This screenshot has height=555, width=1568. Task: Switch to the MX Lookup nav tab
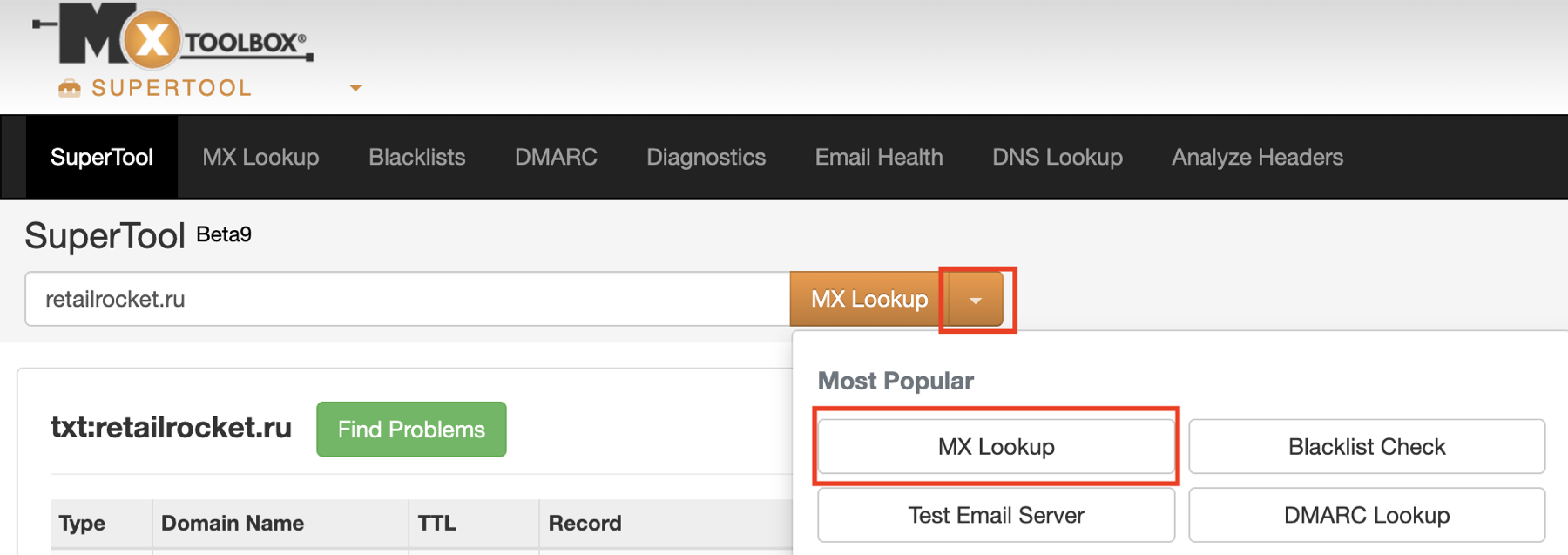(x=260, y=157)
